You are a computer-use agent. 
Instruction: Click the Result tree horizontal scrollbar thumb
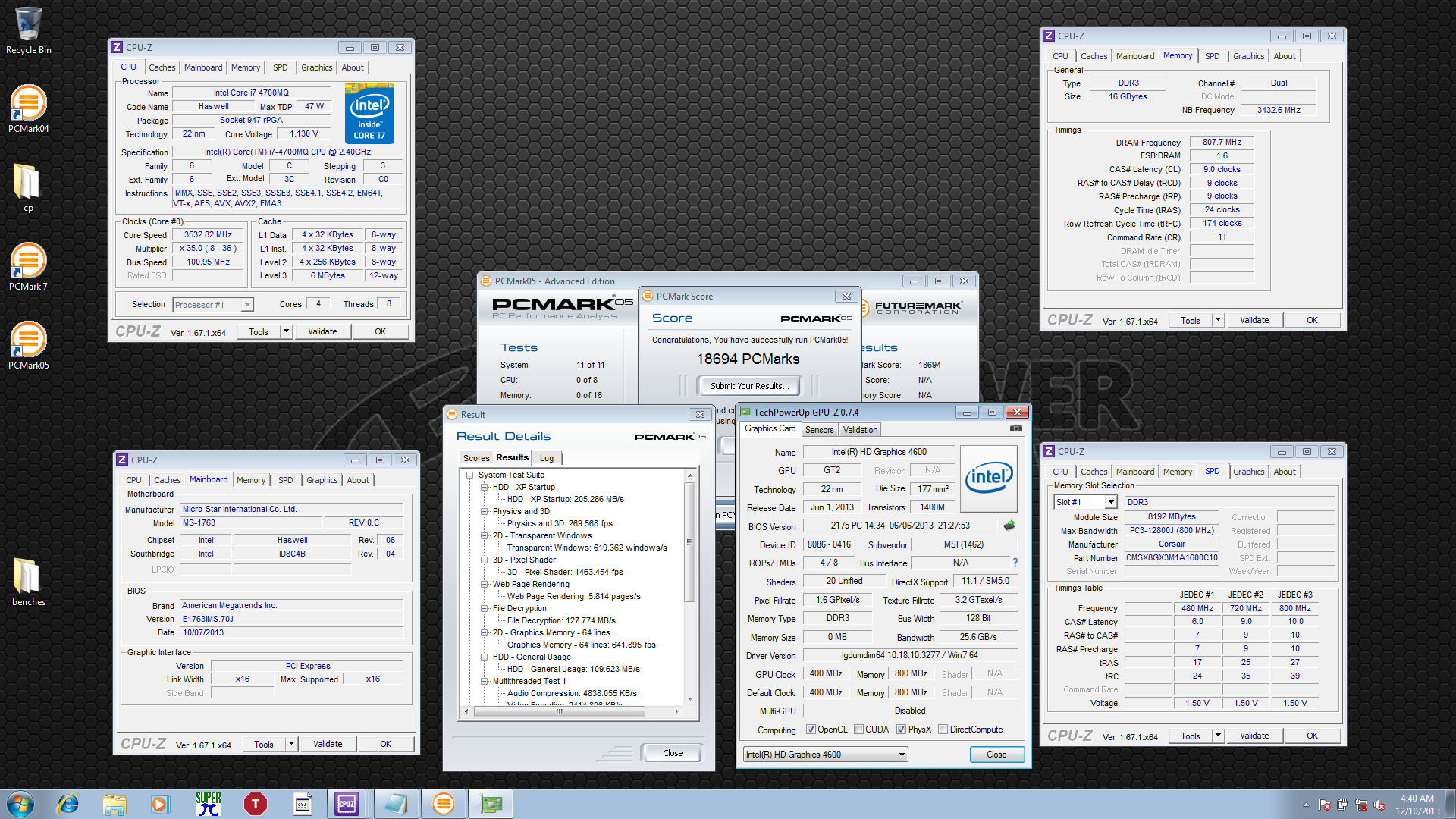coord(559,711)
